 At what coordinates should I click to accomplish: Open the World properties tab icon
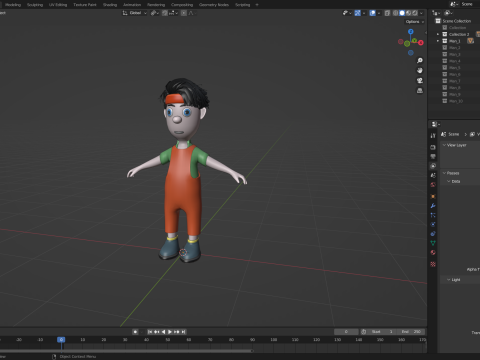[433, 184]
